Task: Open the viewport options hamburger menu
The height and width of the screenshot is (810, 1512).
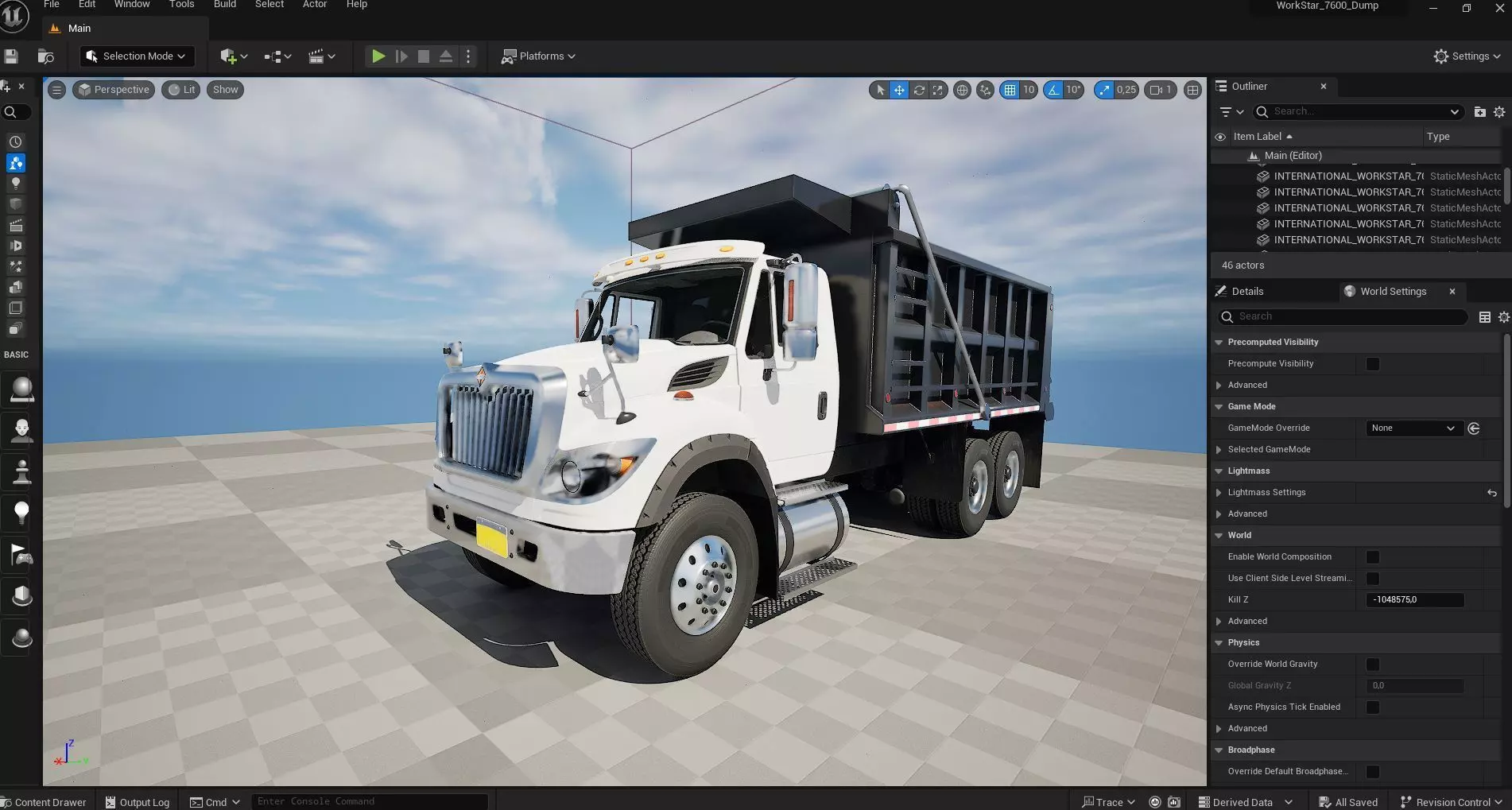Action: 56,90
